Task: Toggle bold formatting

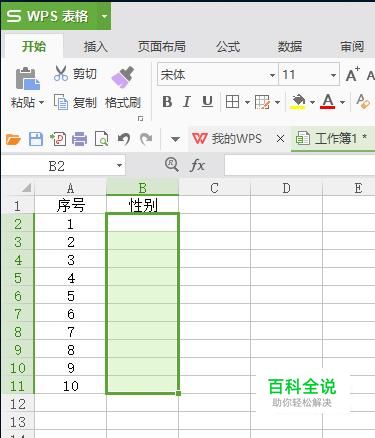Action: point(167,102)
